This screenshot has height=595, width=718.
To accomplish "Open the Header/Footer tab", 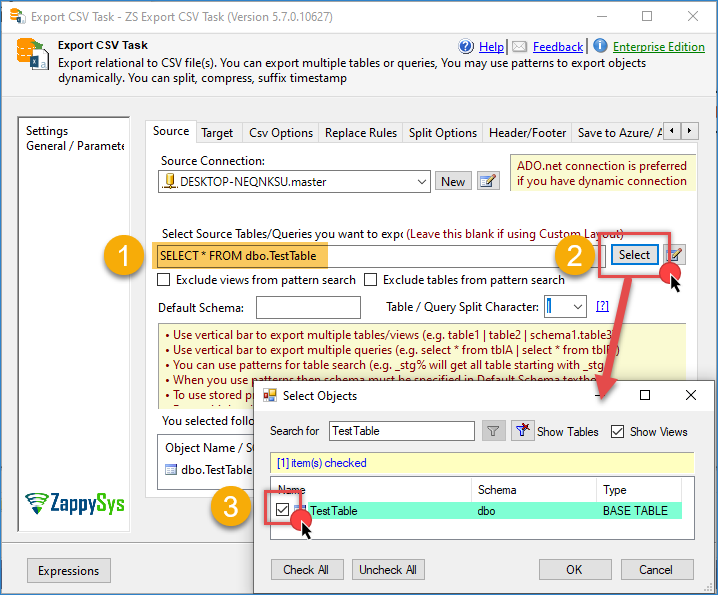I will point(528,133).
